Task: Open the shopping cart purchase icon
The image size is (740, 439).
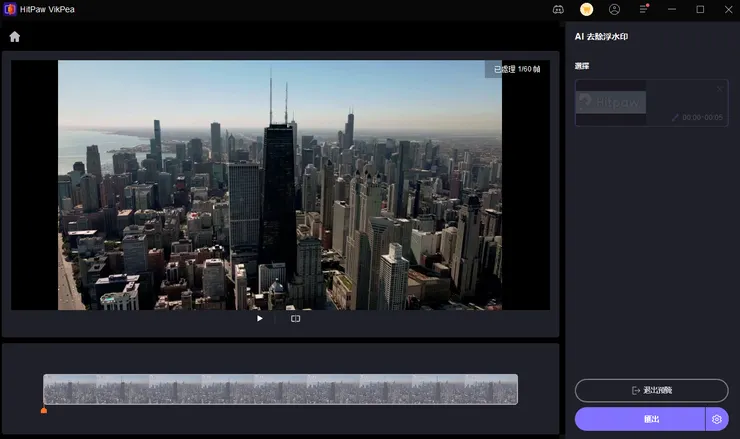Action: 587,9
